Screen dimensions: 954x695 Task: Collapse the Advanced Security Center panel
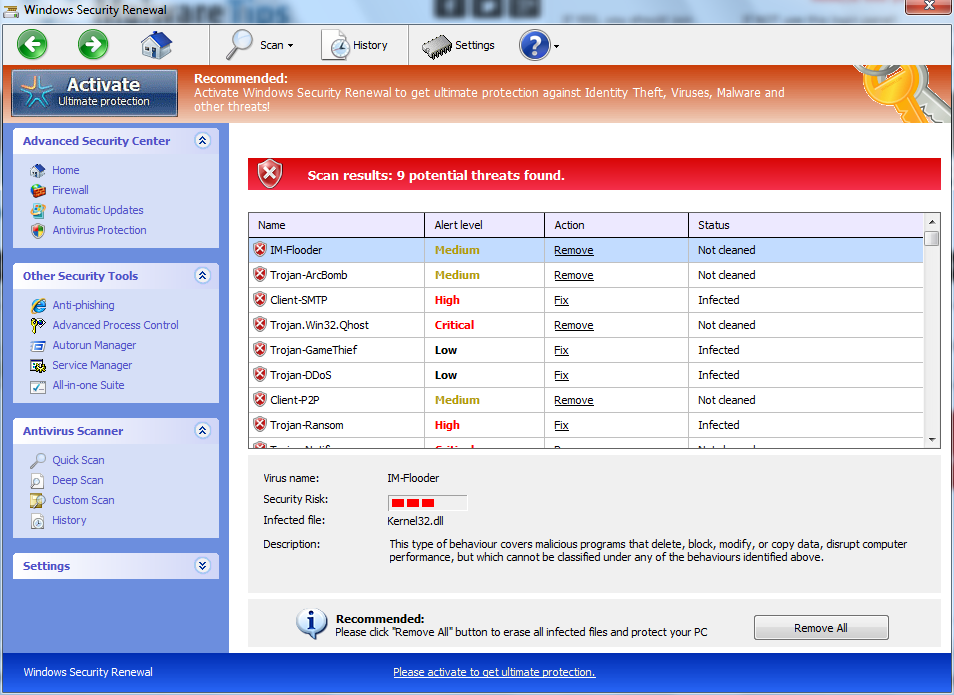point(203,141)
